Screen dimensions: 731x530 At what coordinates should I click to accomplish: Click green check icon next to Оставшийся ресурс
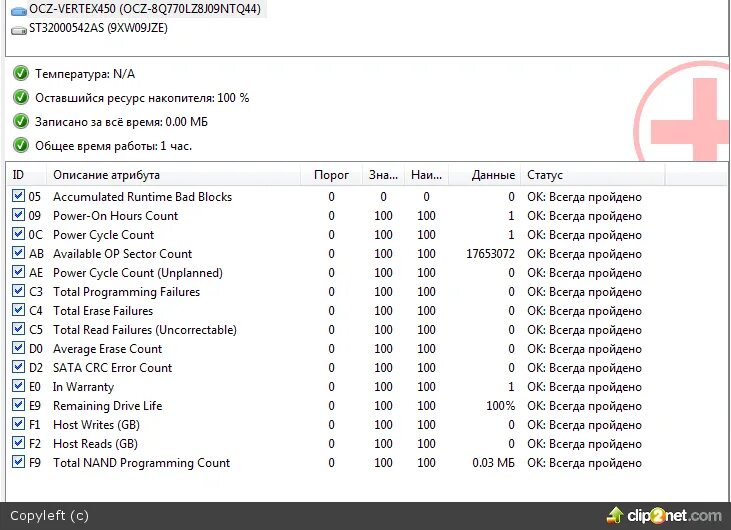[x=21, y=97]
